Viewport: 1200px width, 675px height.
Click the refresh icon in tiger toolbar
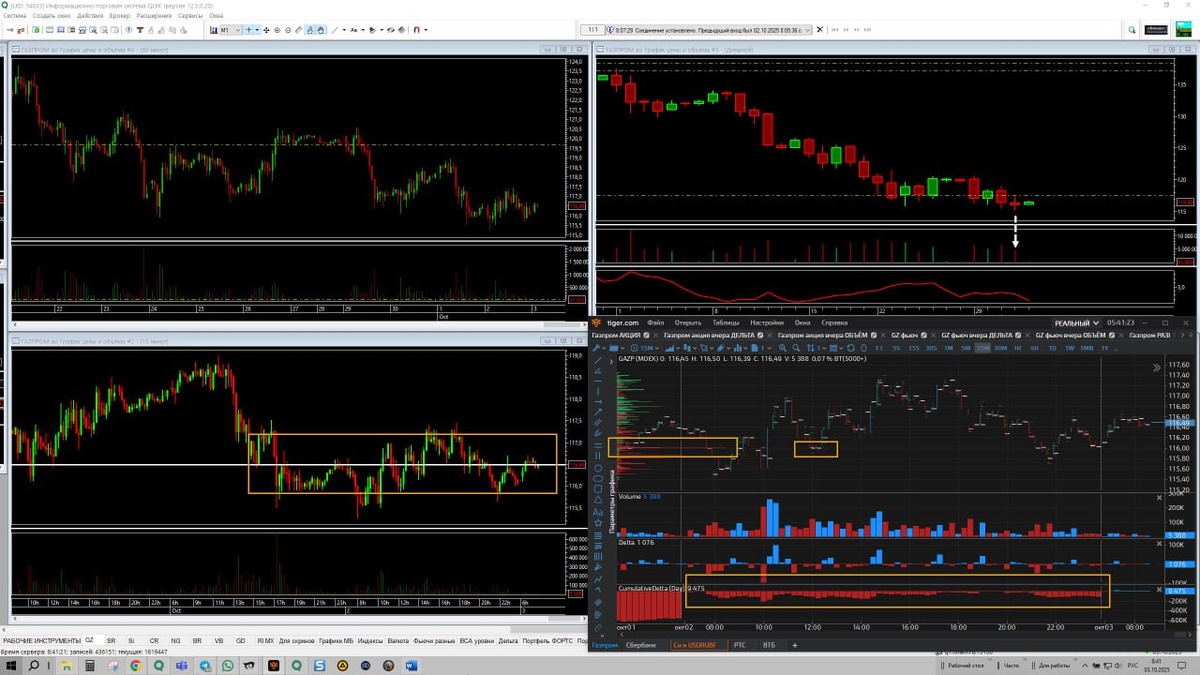[x=851, y=348]
